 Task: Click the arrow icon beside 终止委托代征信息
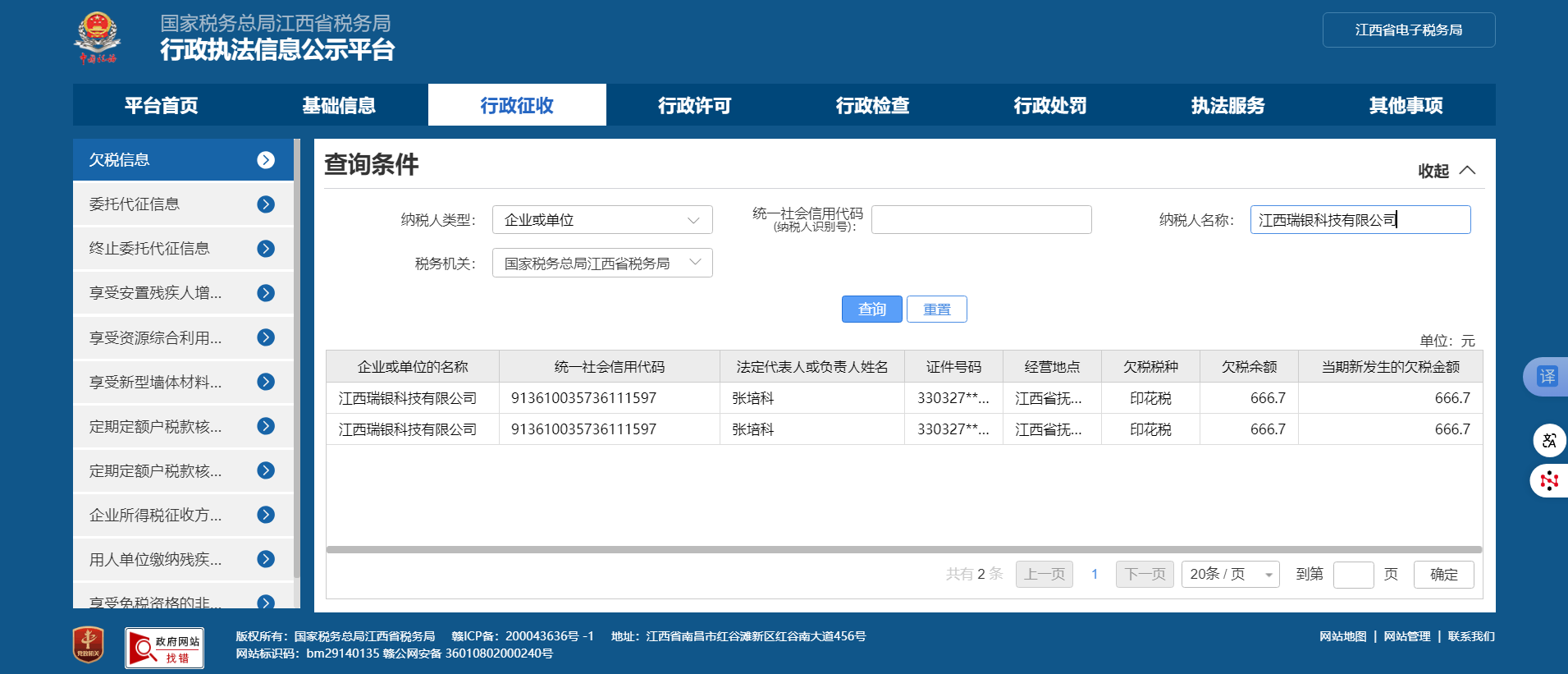[266, 249]
